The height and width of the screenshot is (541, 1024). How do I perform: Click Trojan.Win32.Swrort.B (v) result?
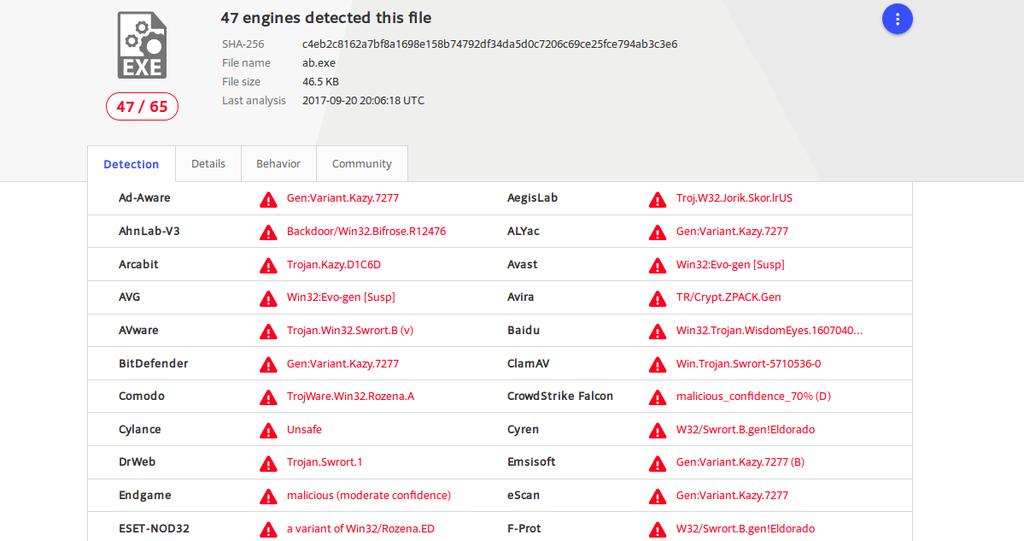(350, 331)
